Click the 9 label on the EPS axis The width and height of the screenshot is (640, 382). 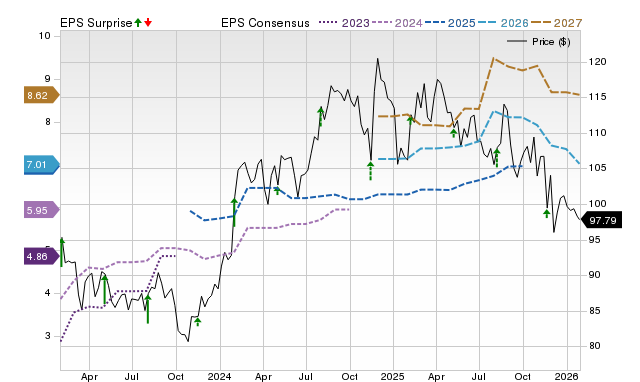47,79
